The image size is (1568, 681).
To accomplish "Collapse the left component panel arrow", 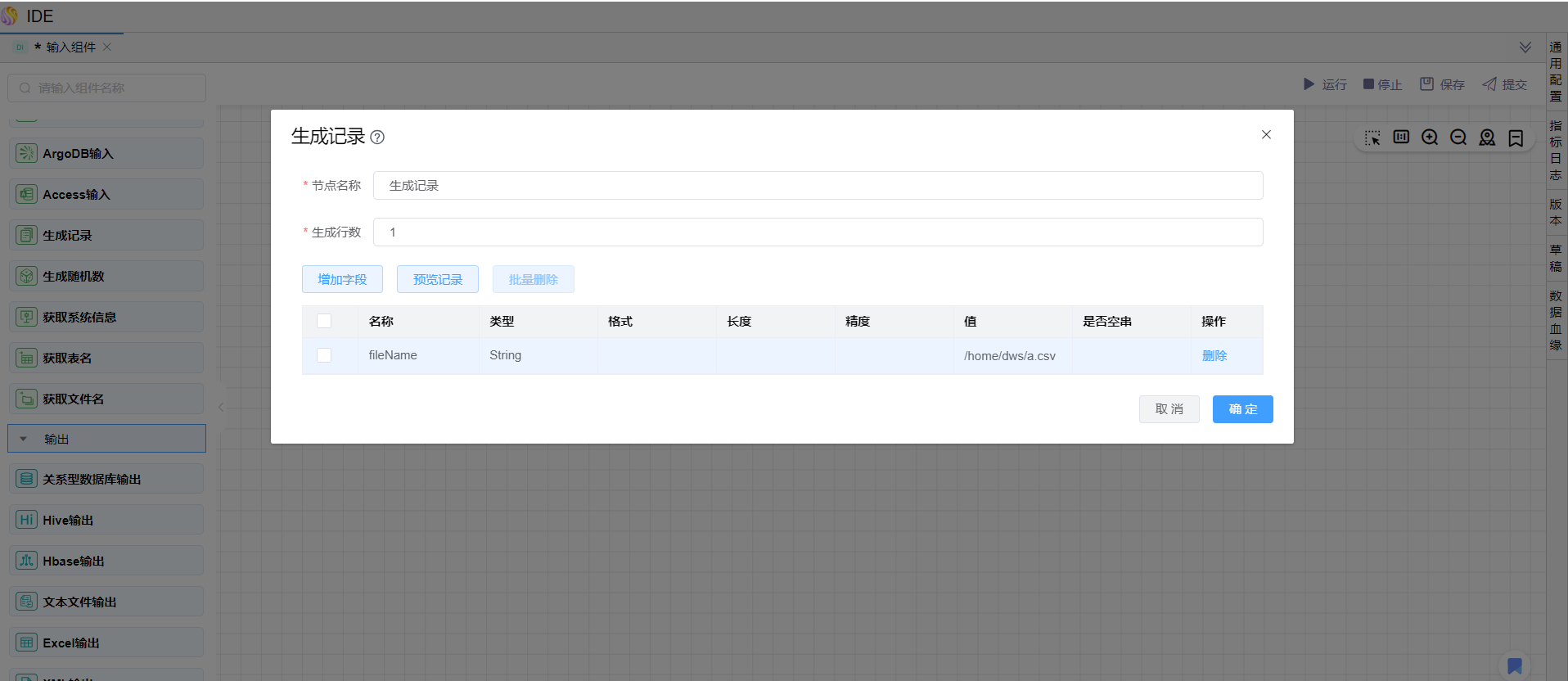I will coord(221,407).
